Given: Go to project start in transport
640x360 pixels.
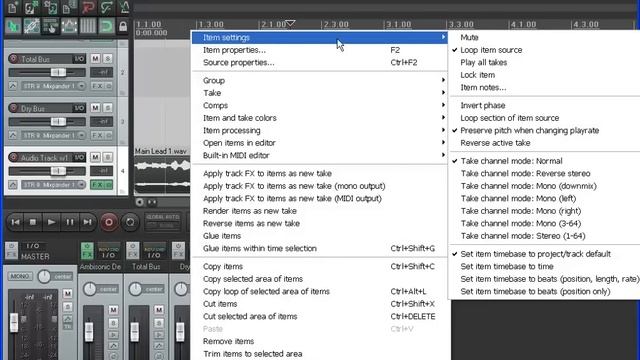Looking at the screenshot, I should tap(16, 222).
